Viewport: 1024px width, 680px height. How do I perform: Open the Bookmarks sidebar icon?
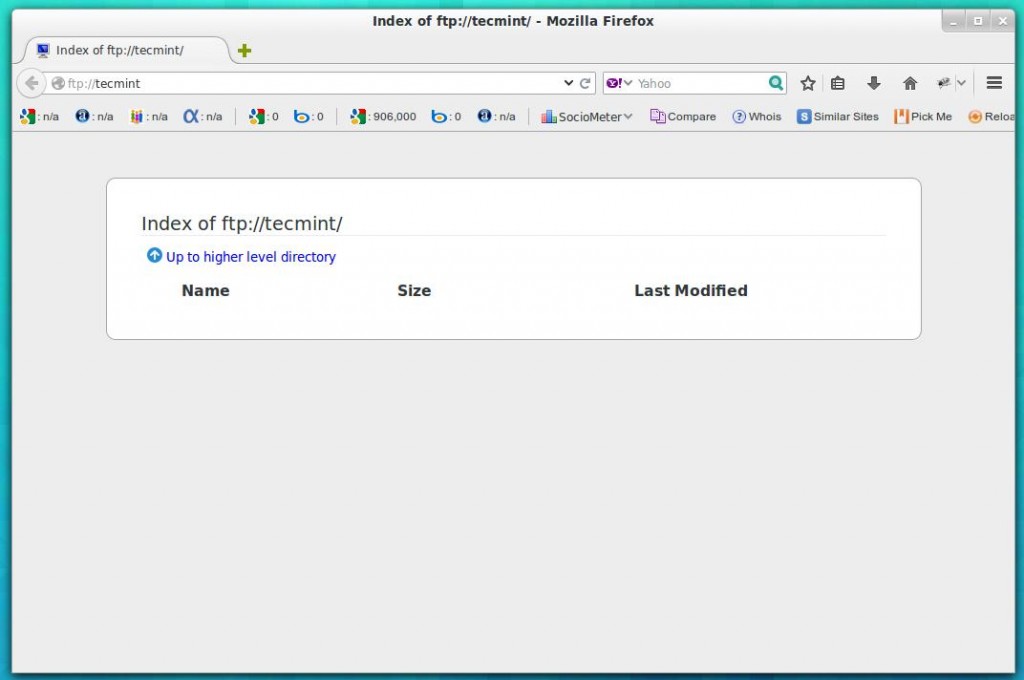pyautogui.click(x=838, y=83)
